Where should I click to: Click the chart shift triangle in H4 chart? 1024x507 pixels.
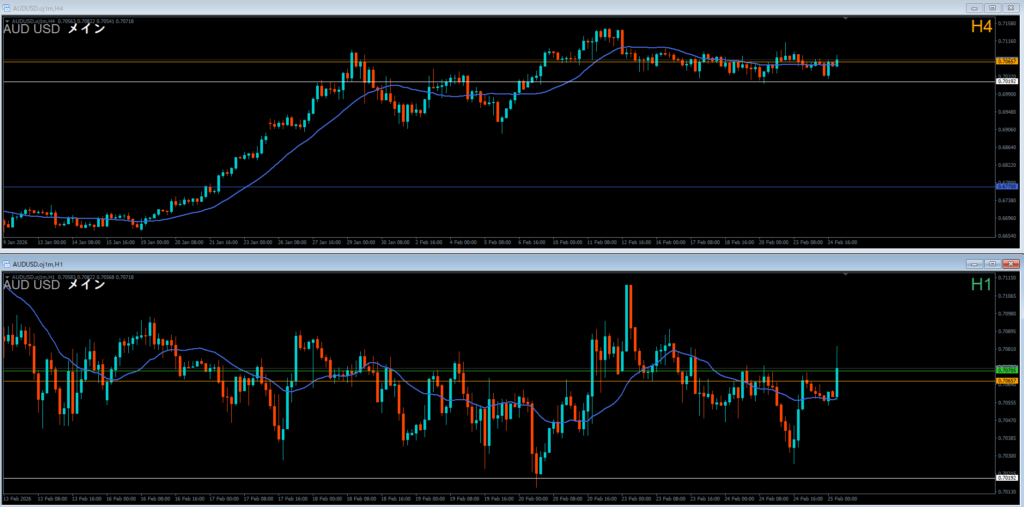coord(846,19)
